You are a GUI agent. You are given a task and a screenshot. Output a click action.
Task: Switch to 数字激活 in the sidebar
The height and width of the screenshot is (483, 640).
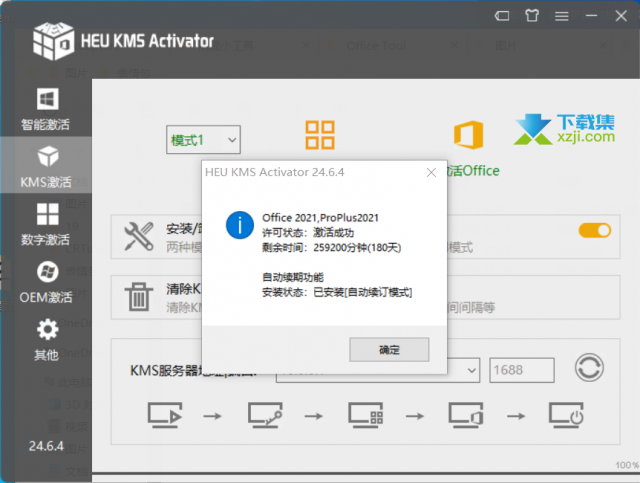[x=45, y=225]
